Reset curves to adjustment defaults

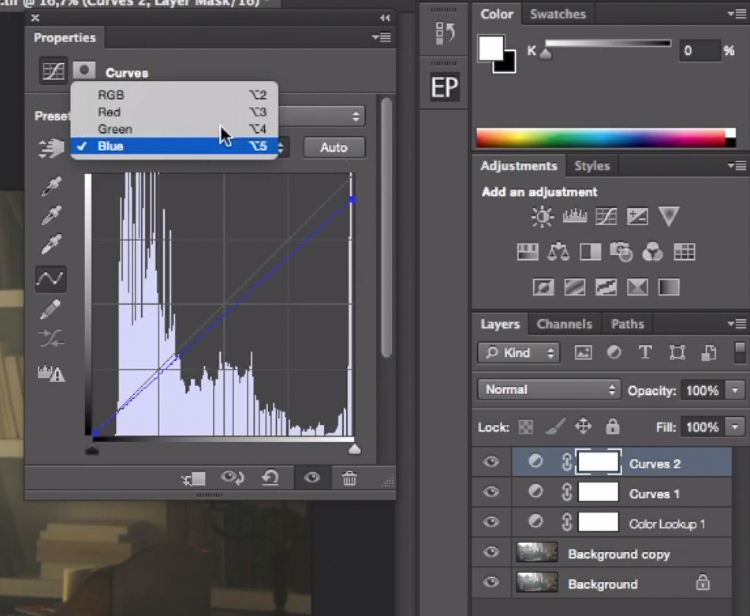click(x=270, y=478)
